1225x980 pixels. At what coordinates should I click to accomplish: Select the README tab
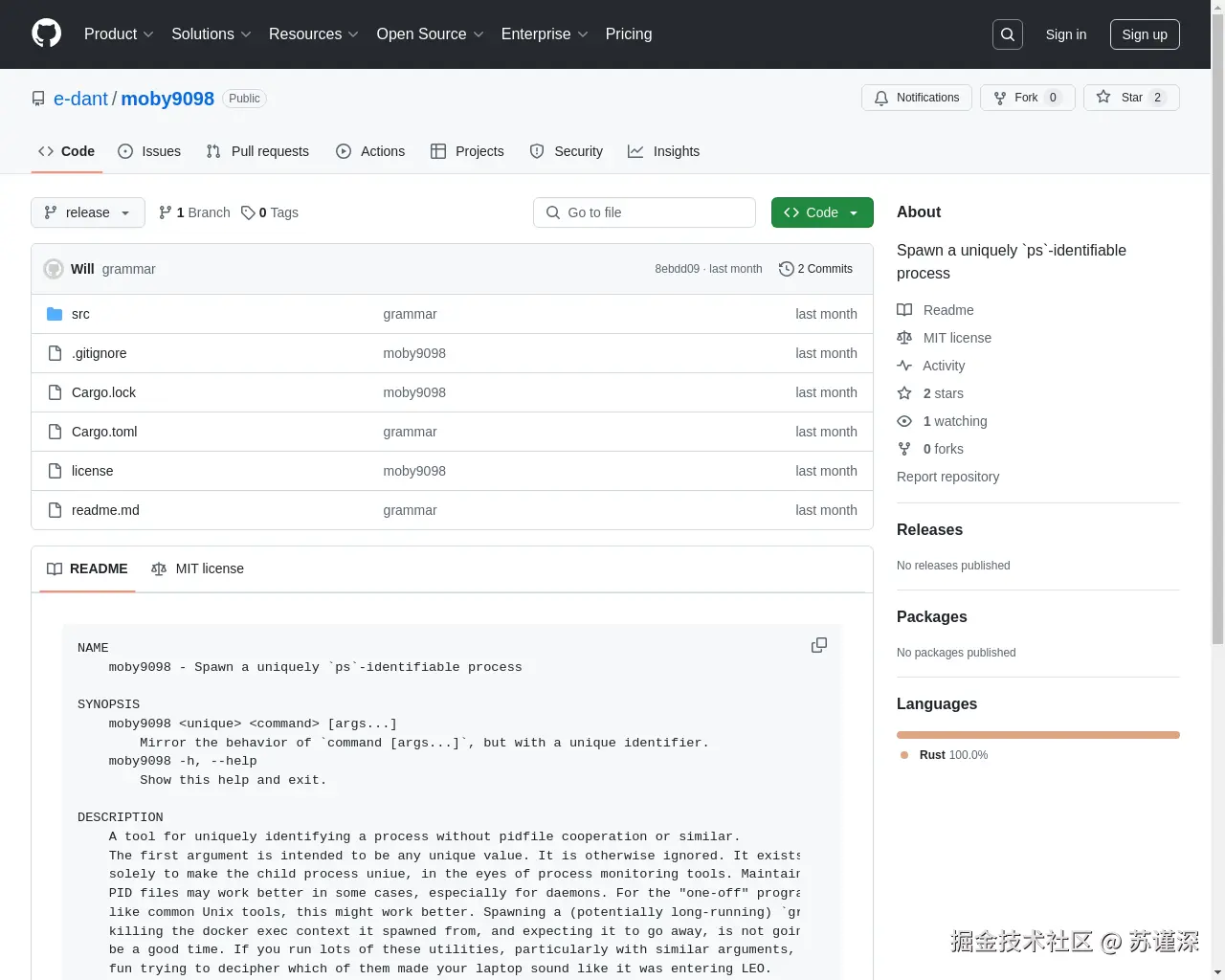coord(87,568)
